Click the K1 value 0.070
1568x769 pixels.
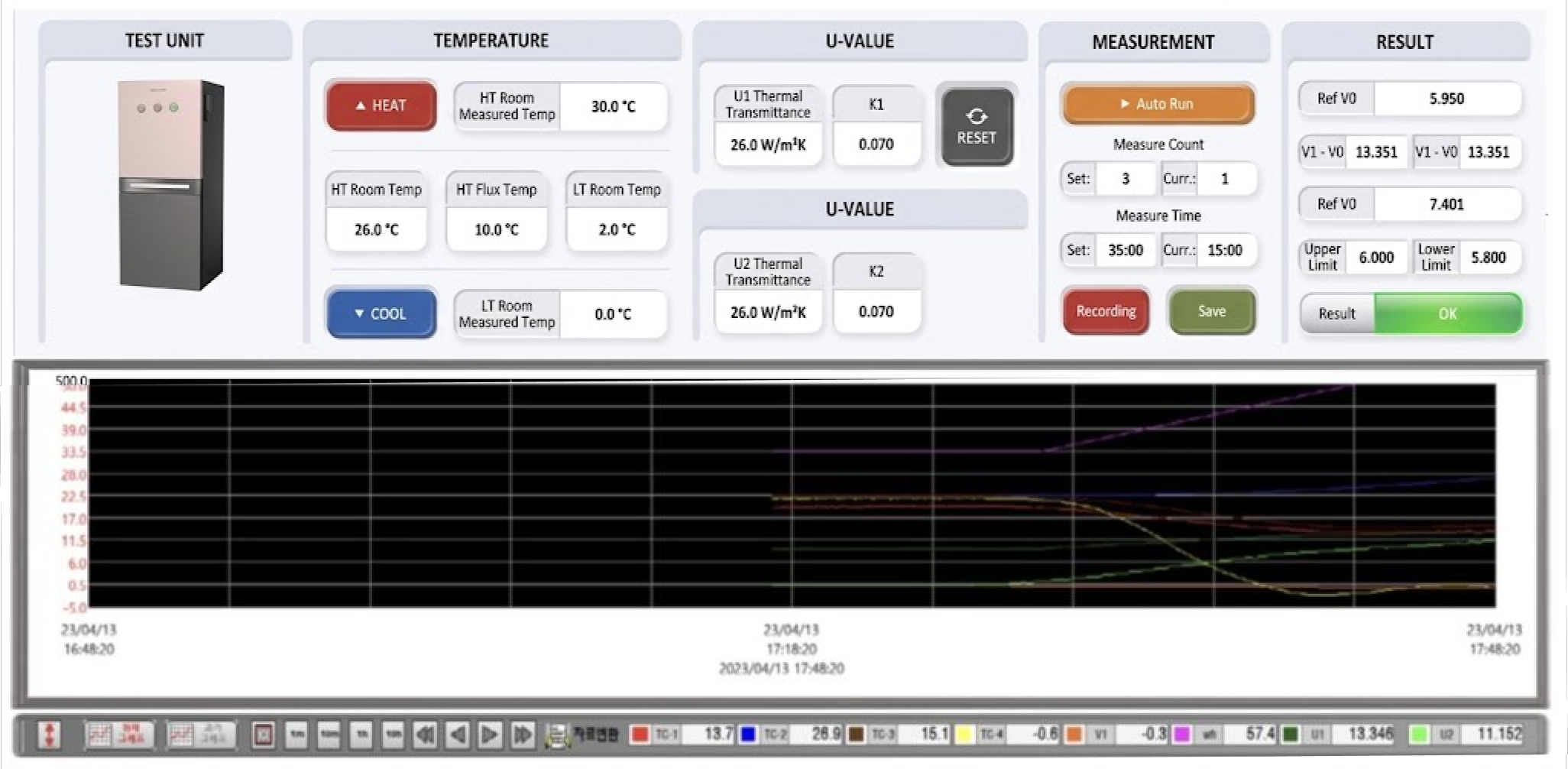pyautogui.click(x=876, y=144)
